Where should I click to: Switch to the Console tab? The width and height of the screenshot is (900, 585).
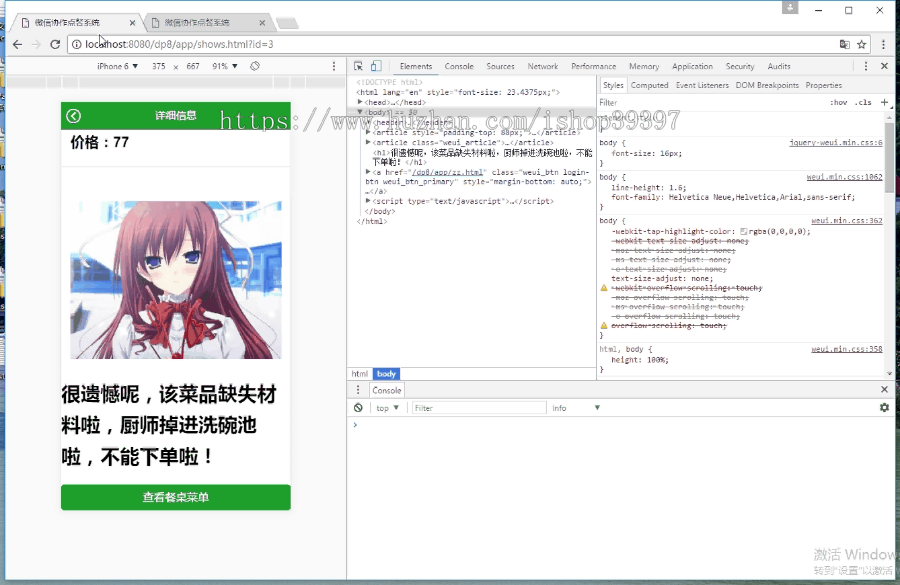tap(459, 66)
